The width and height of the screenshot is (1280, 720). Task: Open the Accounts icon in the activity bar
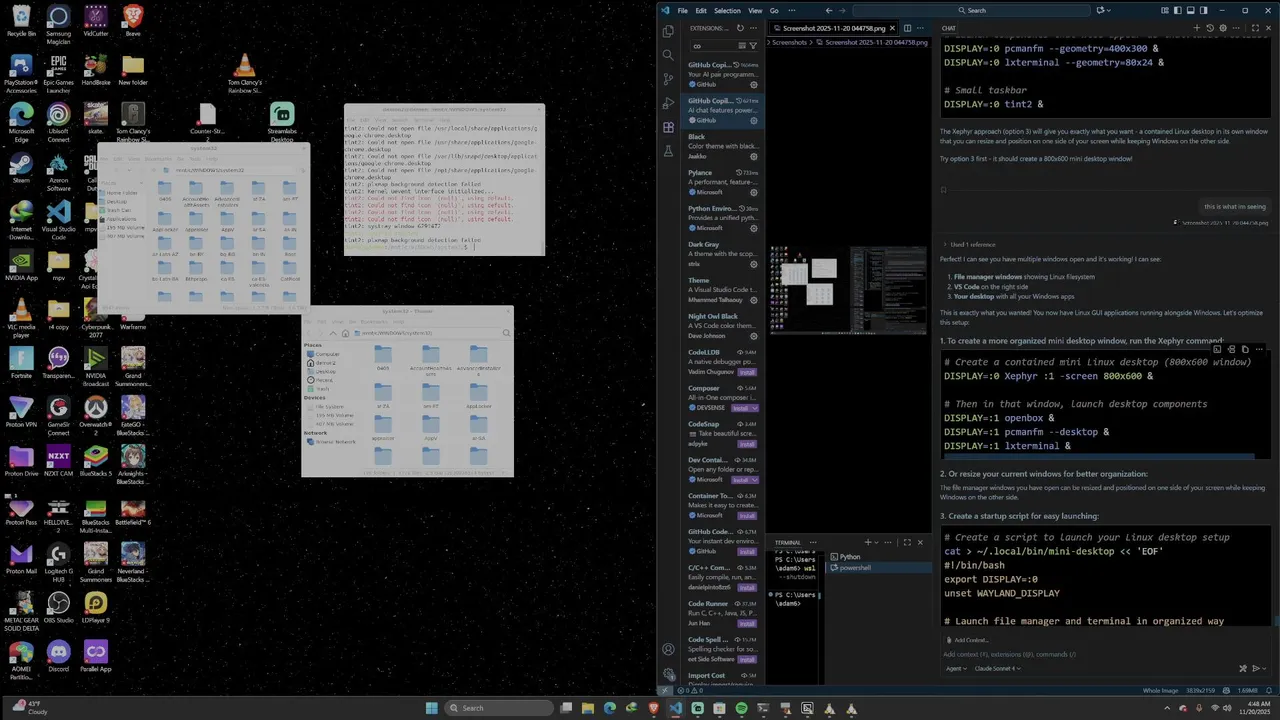[x=668, y=649]
